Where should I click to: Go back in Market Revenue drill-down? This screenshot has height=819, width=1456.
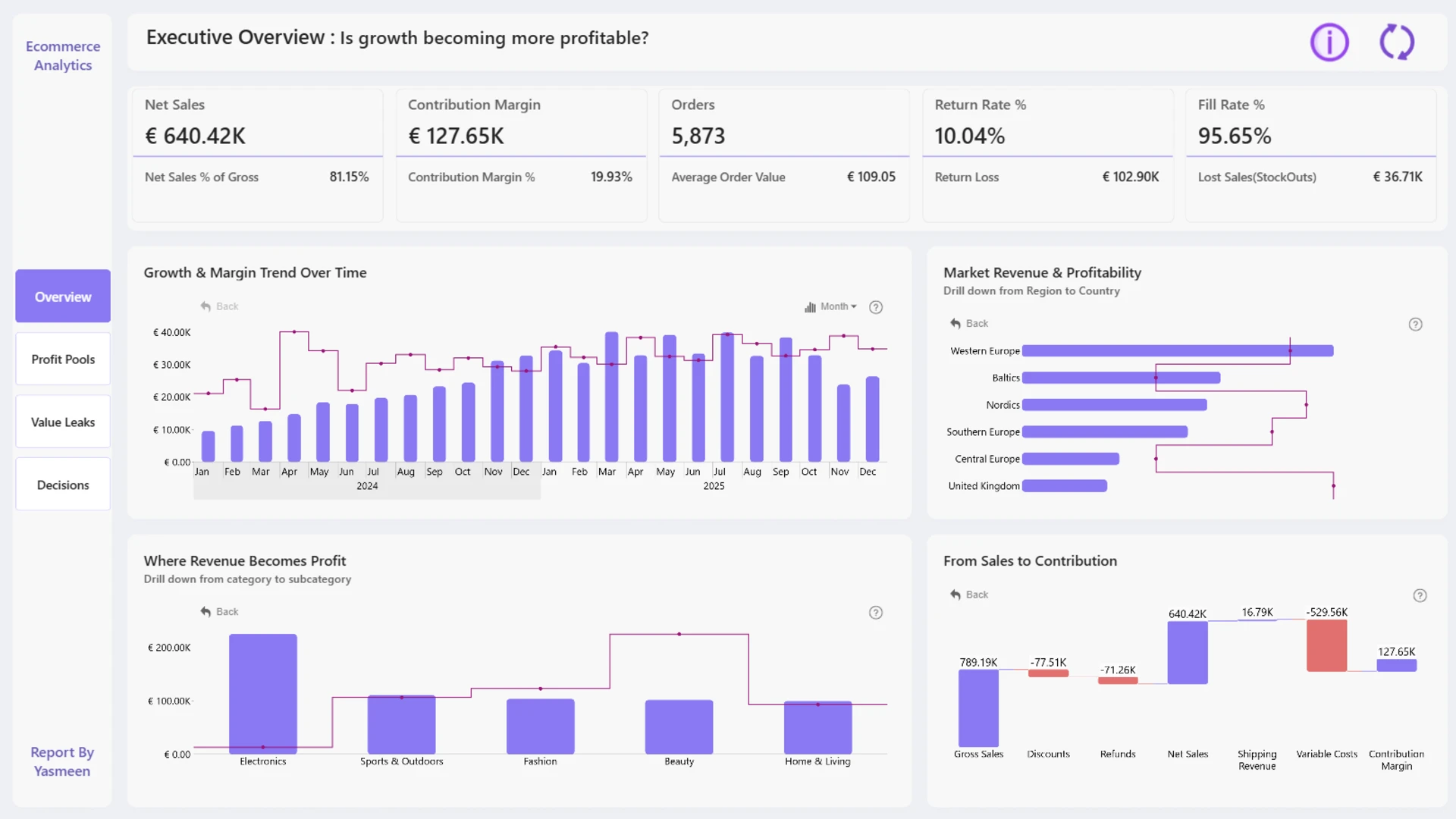click(x=969, y=324)
